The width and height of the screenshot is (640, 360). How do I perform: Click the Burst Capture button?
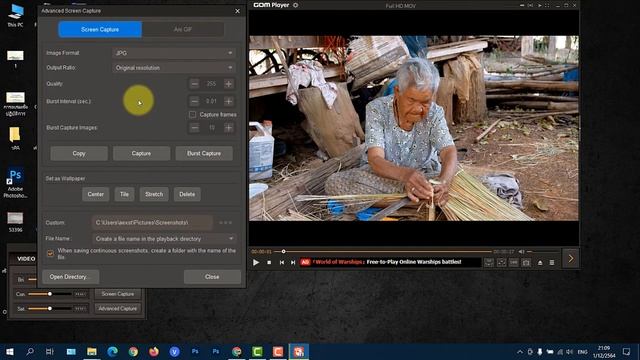tap(204, 153)
